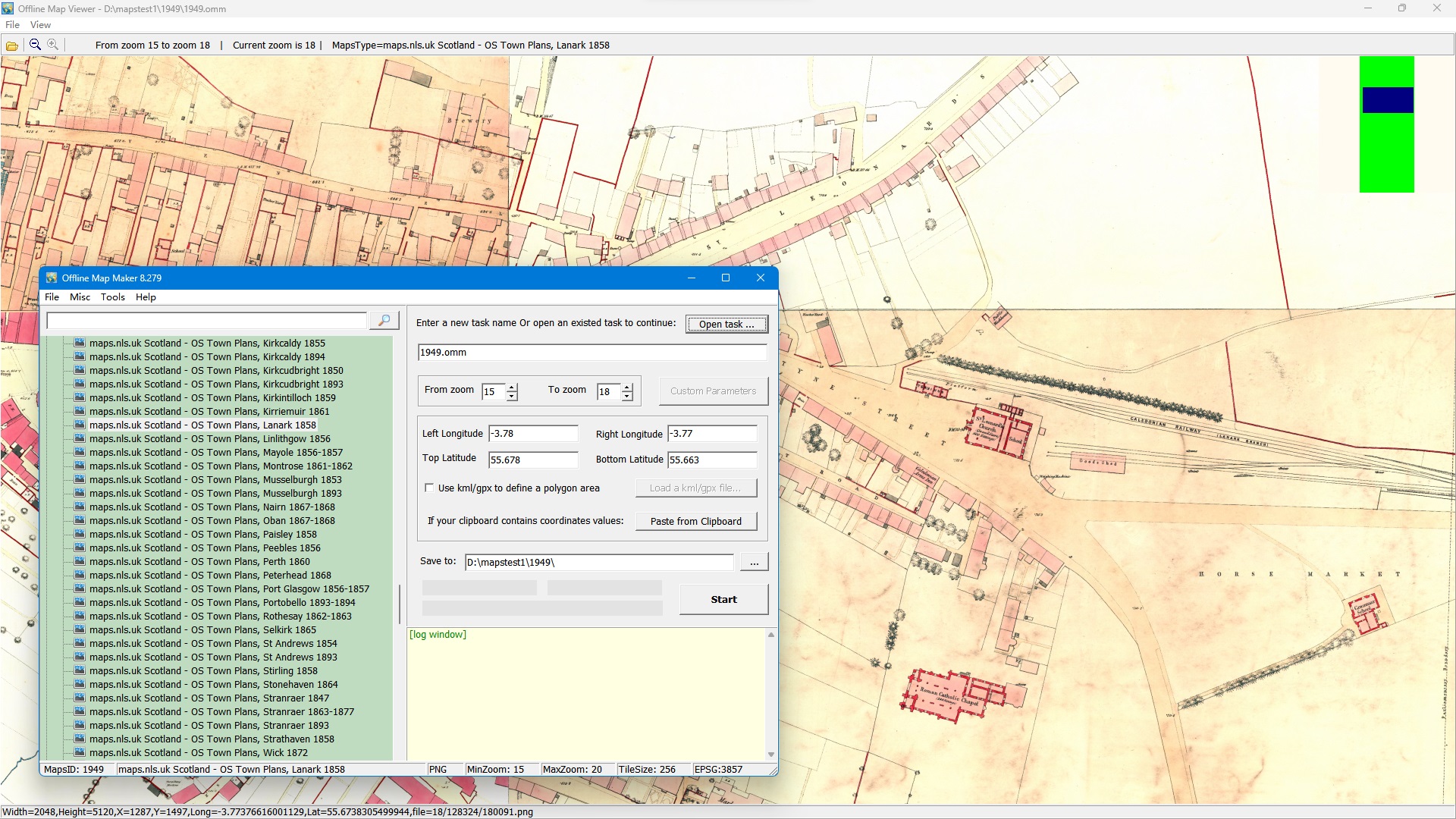Click the log window scroll up arrow
This screenshot has width=1456, height=819.
click(771, 635)
